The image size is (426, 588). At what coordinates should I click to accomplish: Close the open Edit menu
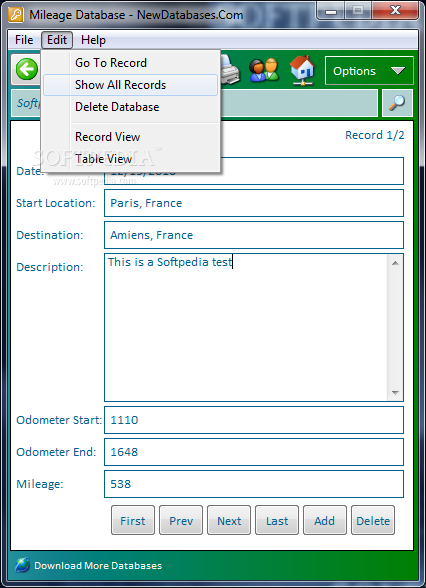coord(57,40)
